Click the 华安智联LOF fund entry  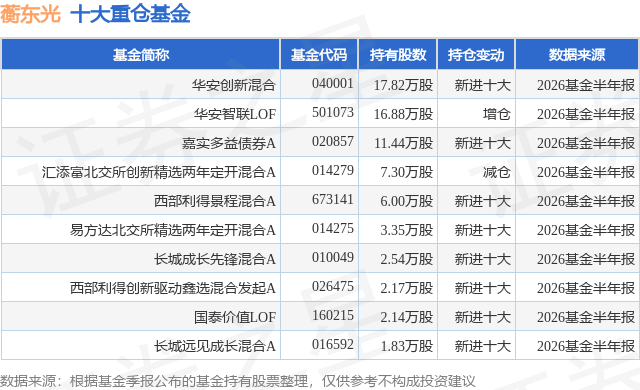pyautogui.click(x=235, y=114)
